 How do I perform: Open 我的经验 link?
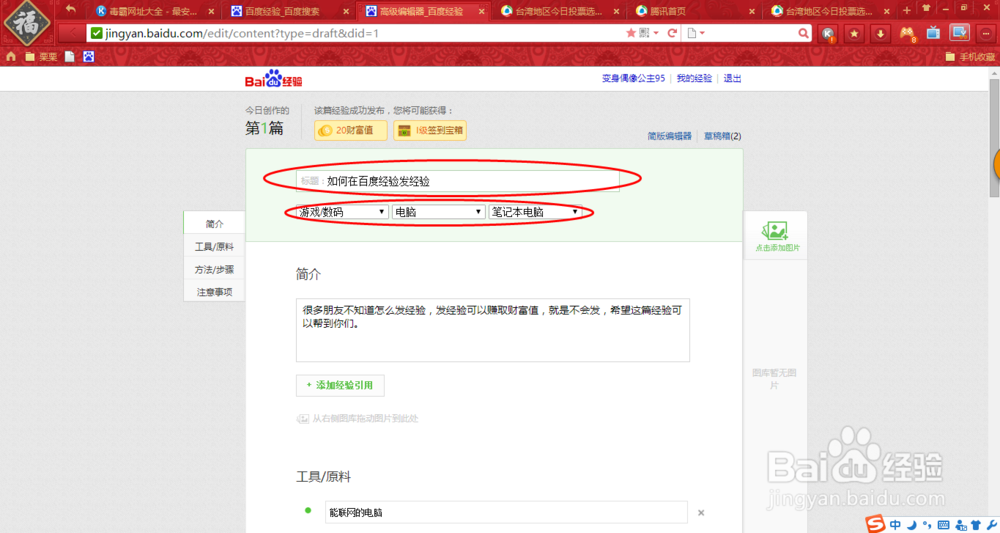point(694,78)
